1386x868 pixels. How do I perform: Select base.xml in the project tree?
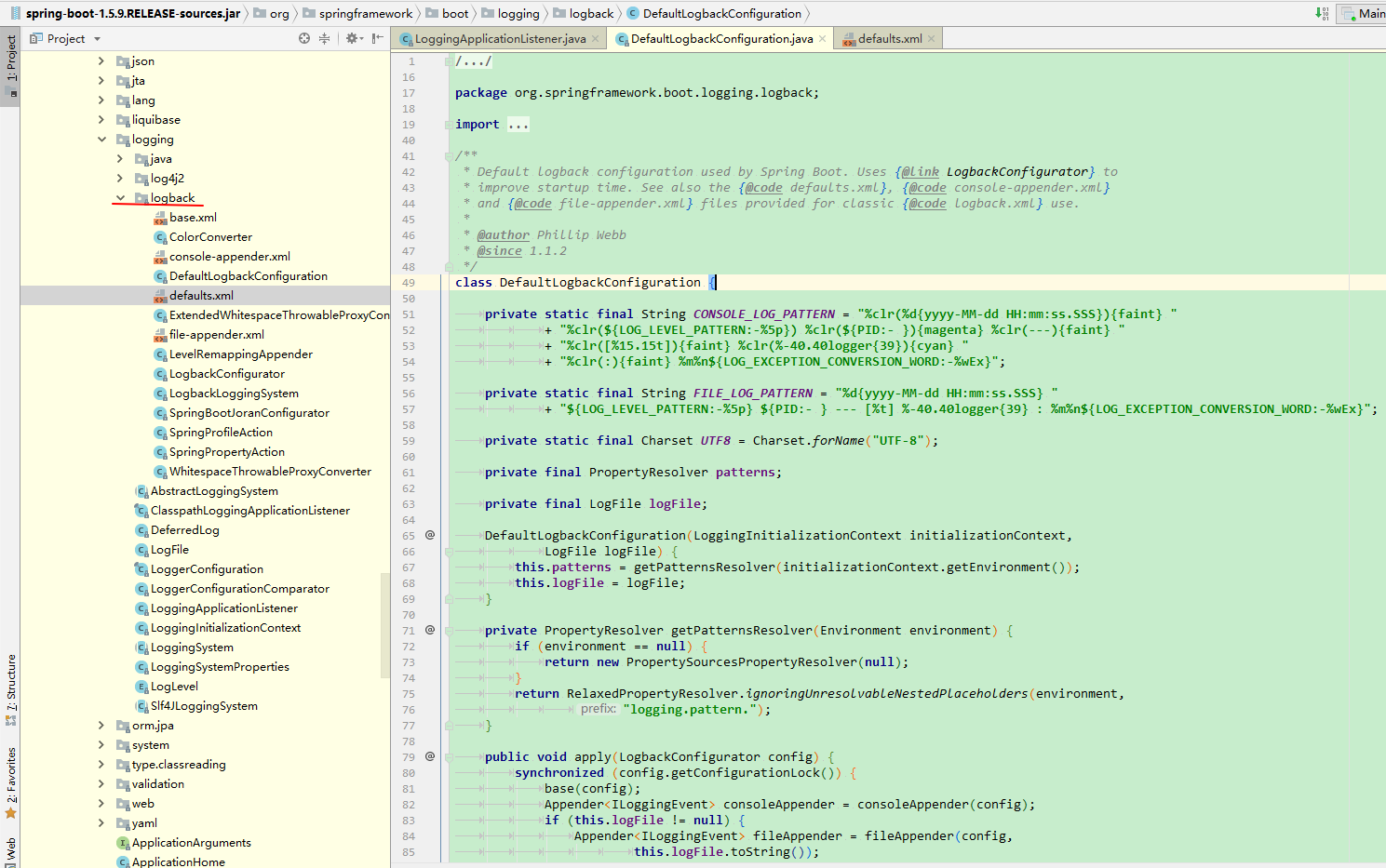tap(193, 217)
